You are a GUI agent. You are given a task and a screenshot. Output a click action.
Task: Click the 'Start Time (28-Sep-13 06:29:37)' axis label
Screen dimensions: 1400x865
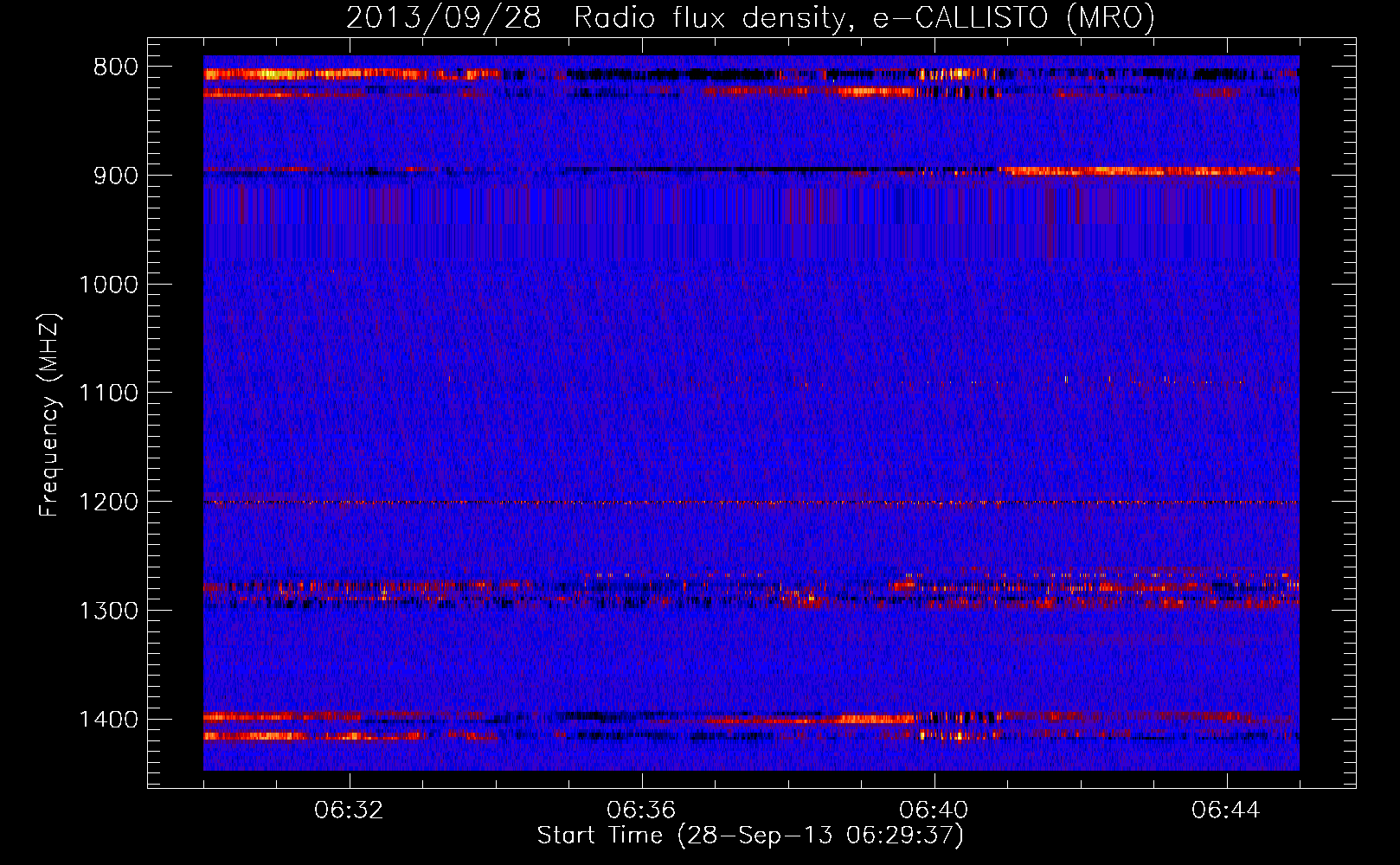click(x=750, y=836)
